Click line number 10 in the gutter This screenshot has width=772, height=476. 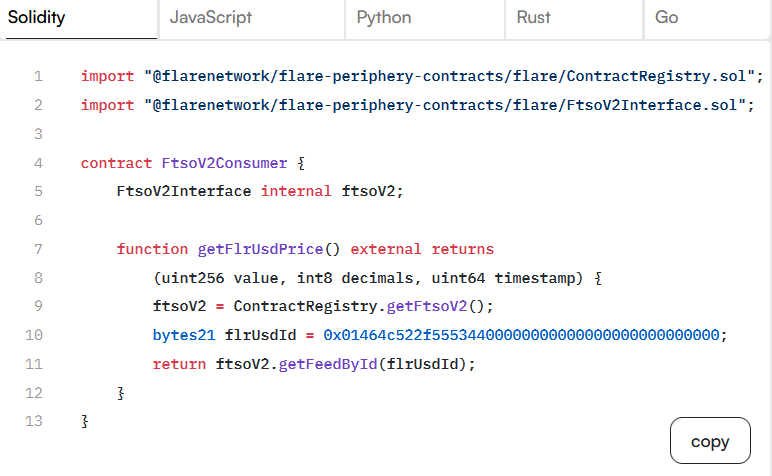click(x=34, y=335)
